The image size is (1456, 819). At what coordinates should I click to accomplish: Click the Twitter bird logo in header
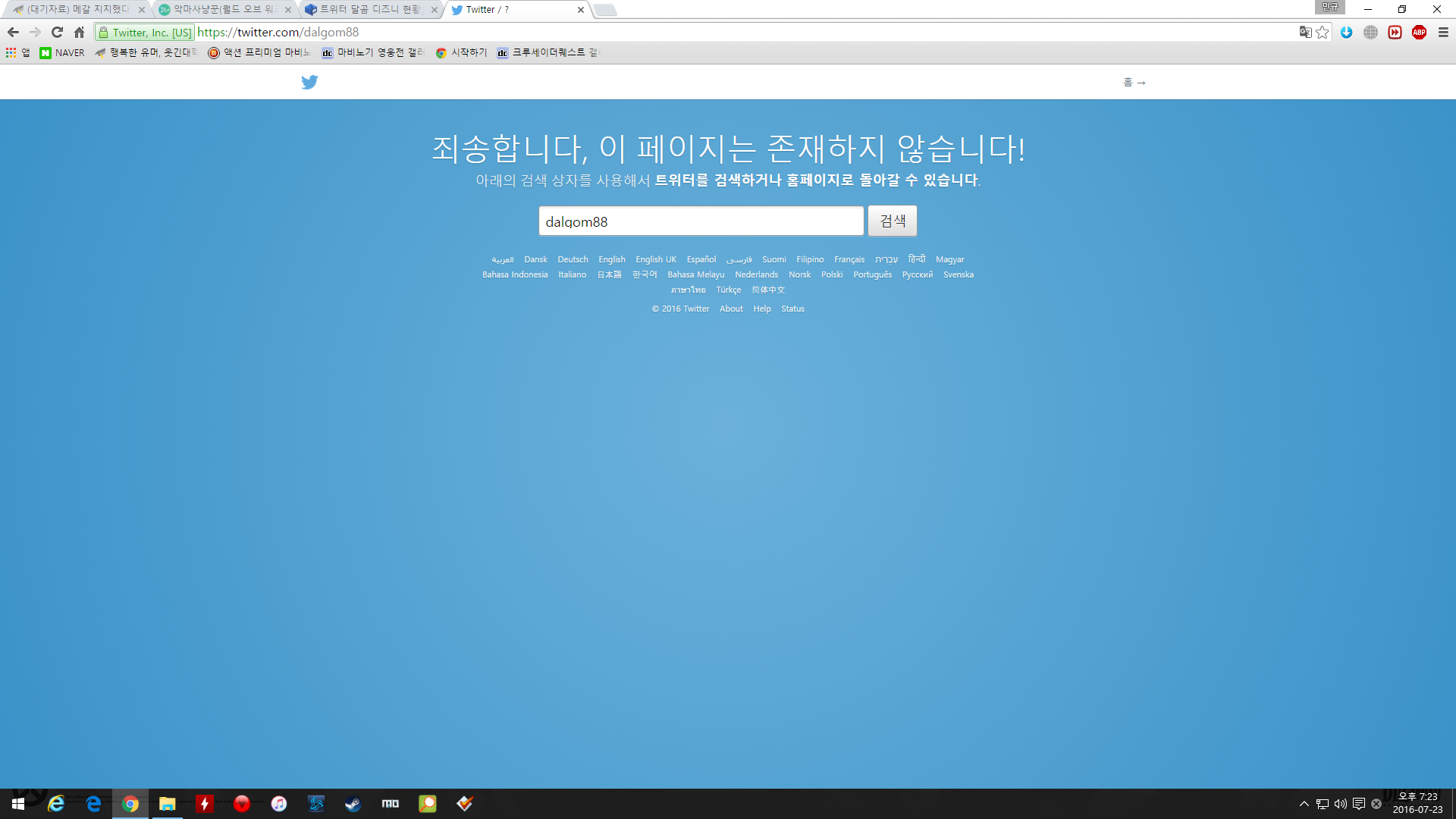pos(309,82)
